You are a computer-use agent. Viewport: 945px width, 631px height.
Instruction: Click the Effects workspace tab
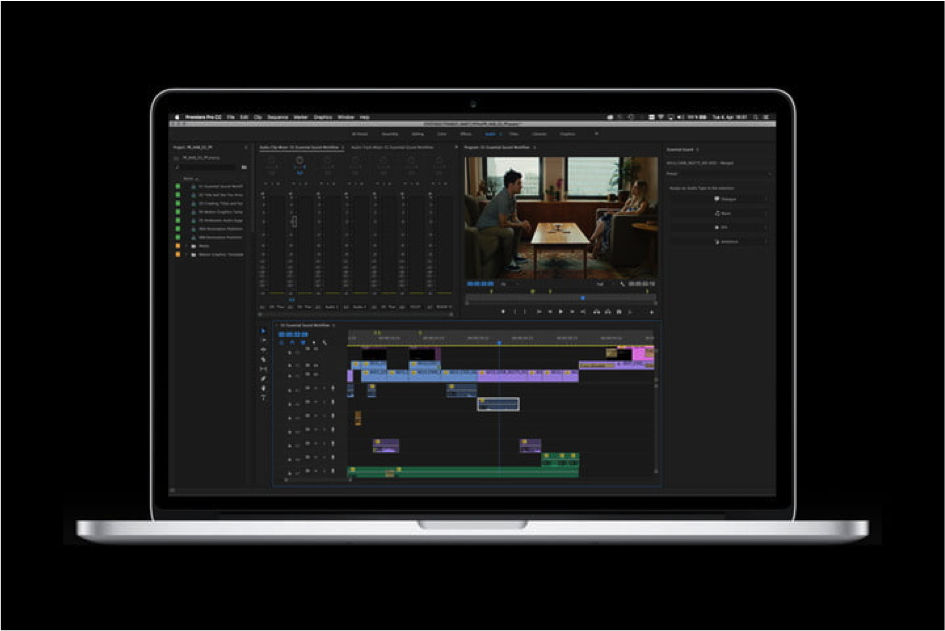pos(466,134)
